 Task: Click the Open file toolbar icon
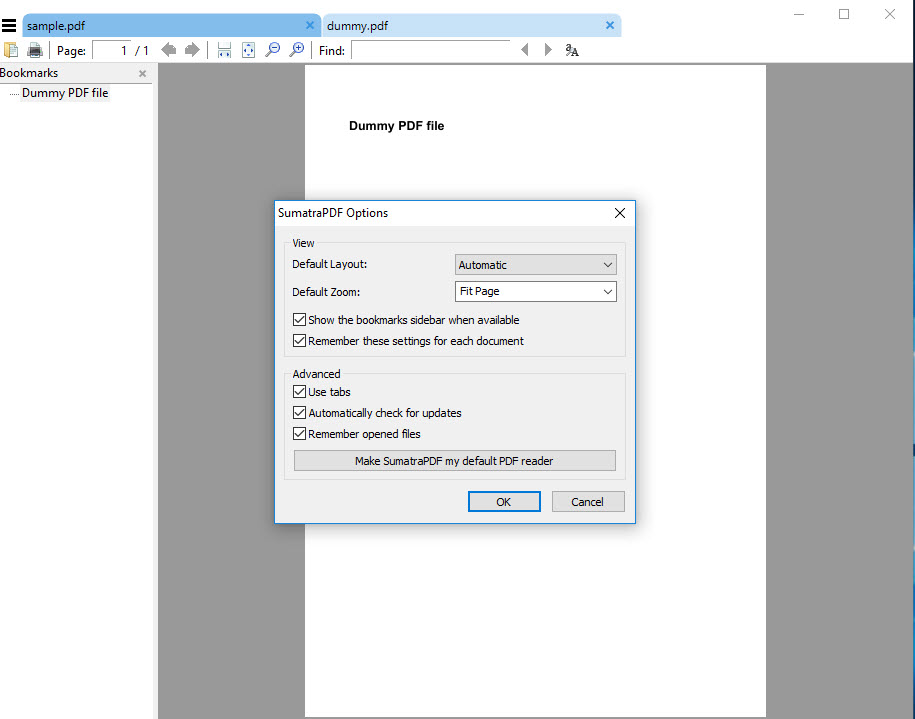11,50
